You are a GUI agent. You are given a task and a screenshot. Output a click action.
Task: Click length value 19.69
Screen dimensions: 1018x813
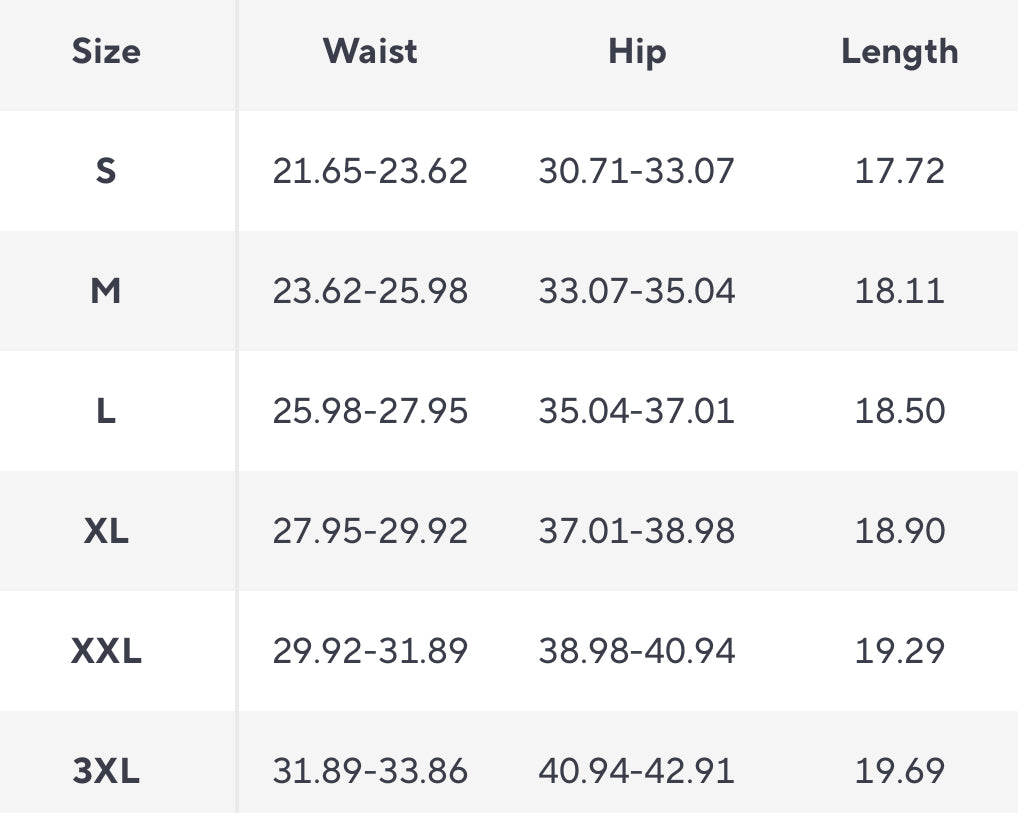click(x=899, y=771)
